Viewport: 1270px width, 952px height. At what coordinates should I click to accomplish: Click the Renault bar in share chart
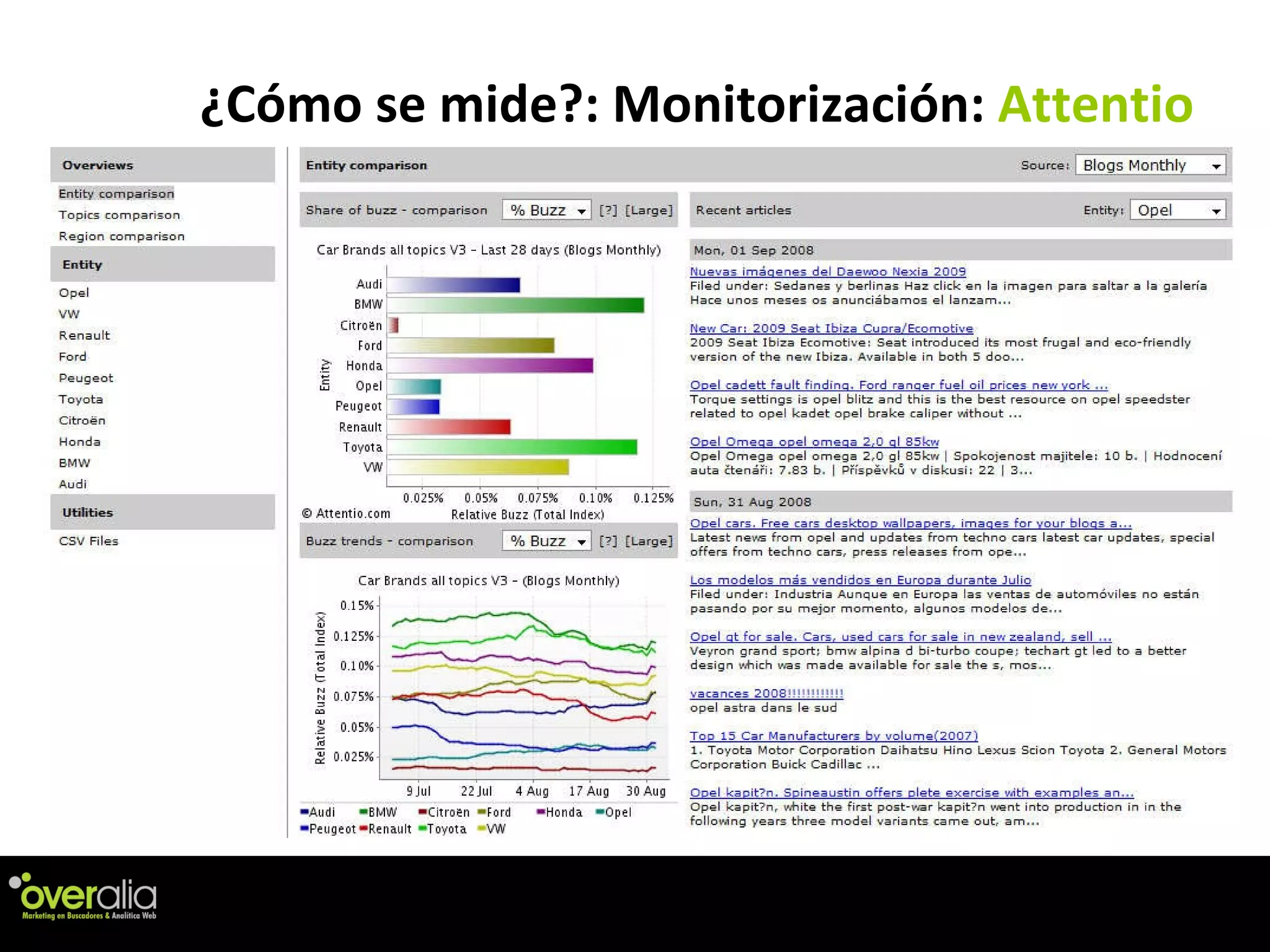point(449,427)
